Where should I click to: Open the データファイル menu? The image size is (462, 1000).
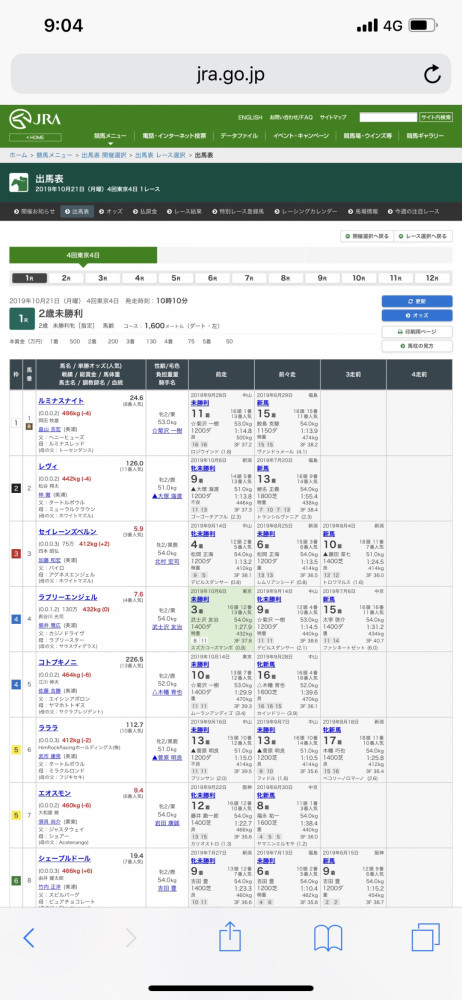coord(239,136)
